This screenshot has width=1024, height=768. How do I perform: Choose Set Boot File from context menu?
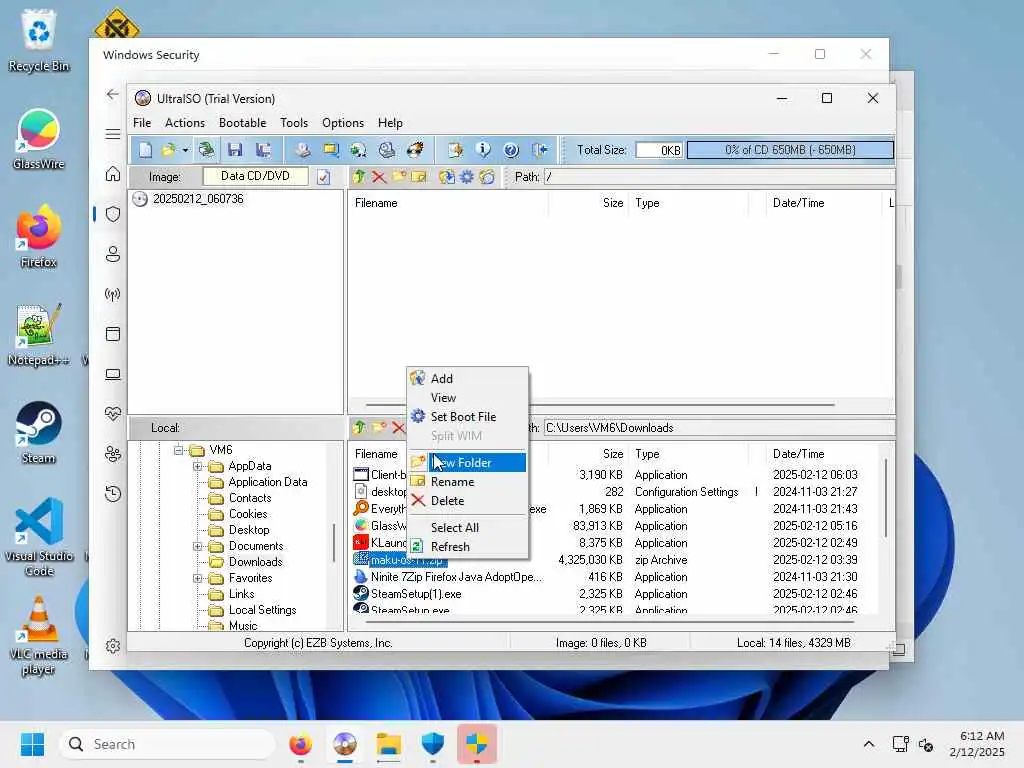[468, 417]
